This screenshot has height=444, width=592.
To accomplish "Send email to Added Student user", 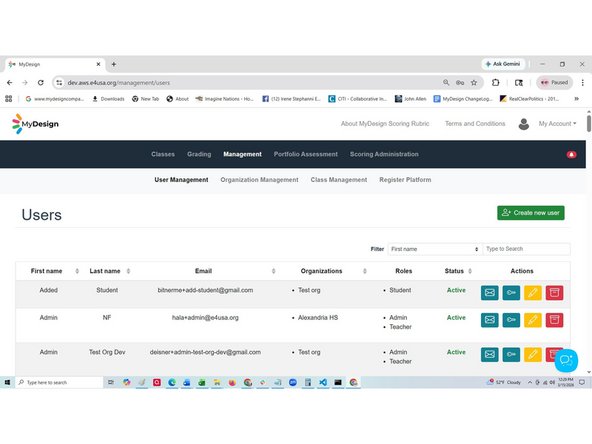I will click(490, 293).
